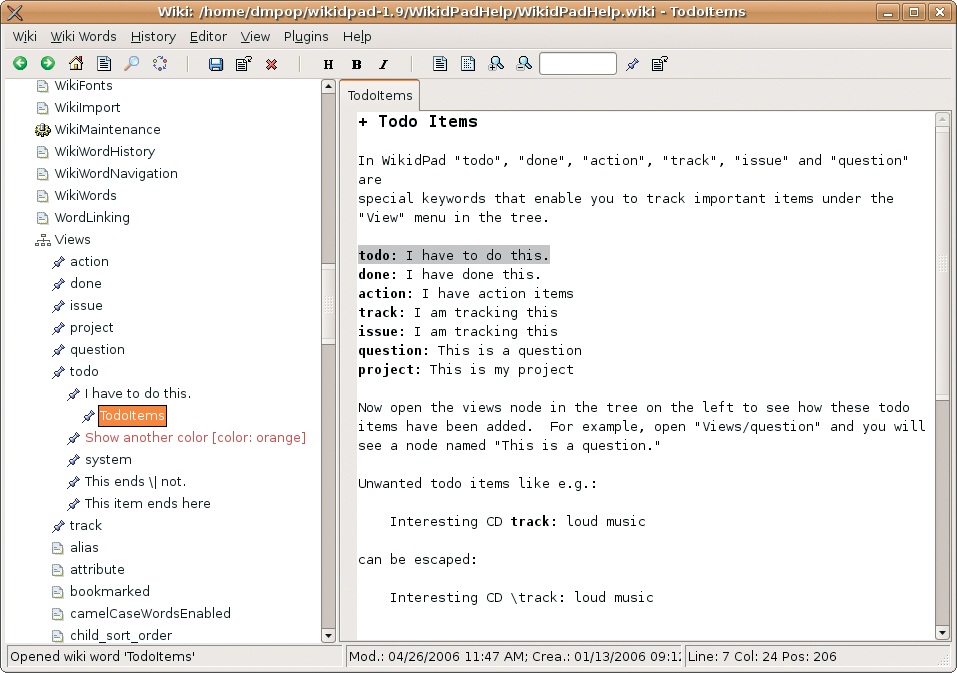Click the hierarchy icon beside Views

pos(43,240)
